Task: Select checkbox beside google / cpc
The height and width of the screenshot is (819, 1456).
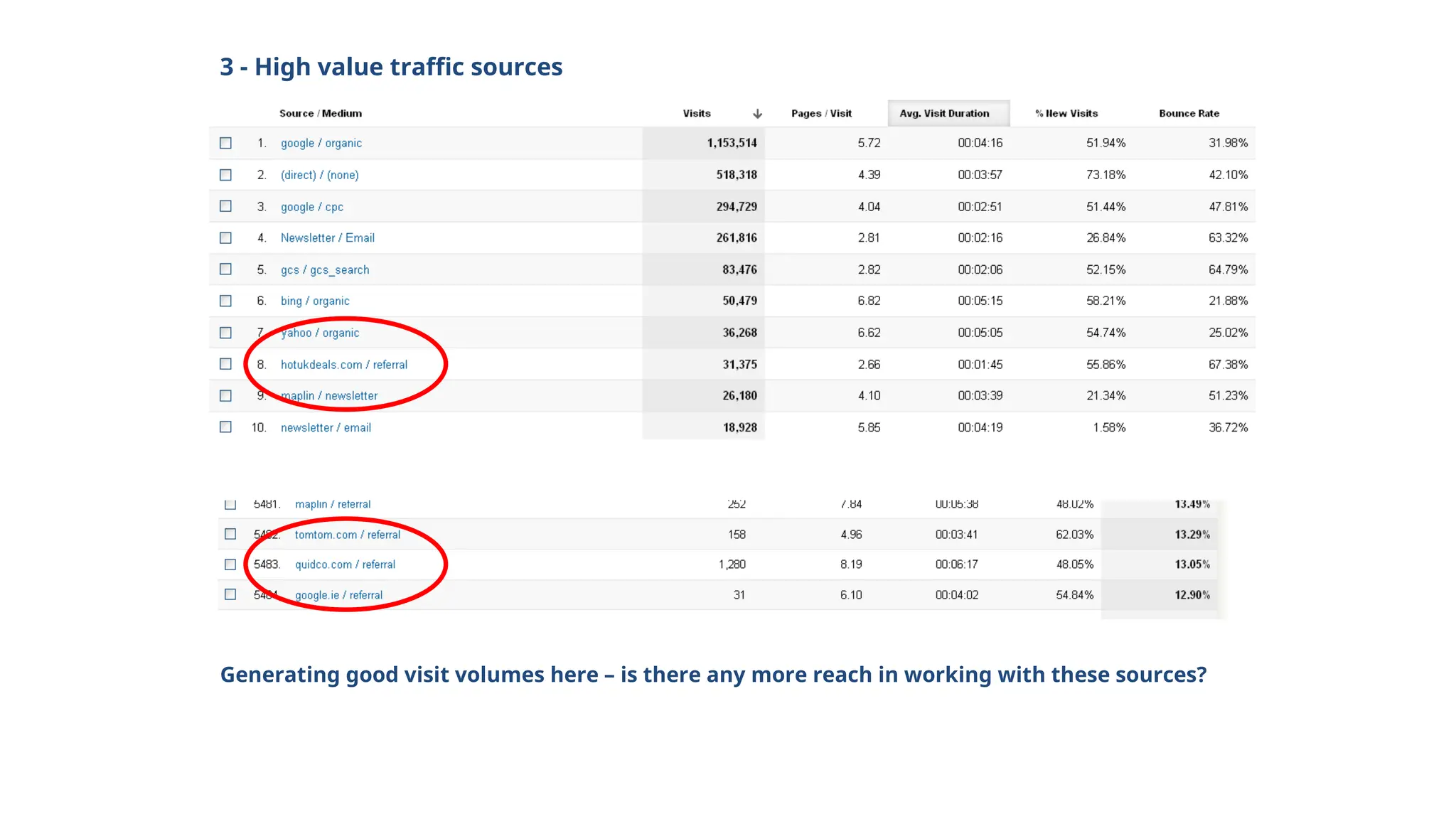Action: click(225, 206)
